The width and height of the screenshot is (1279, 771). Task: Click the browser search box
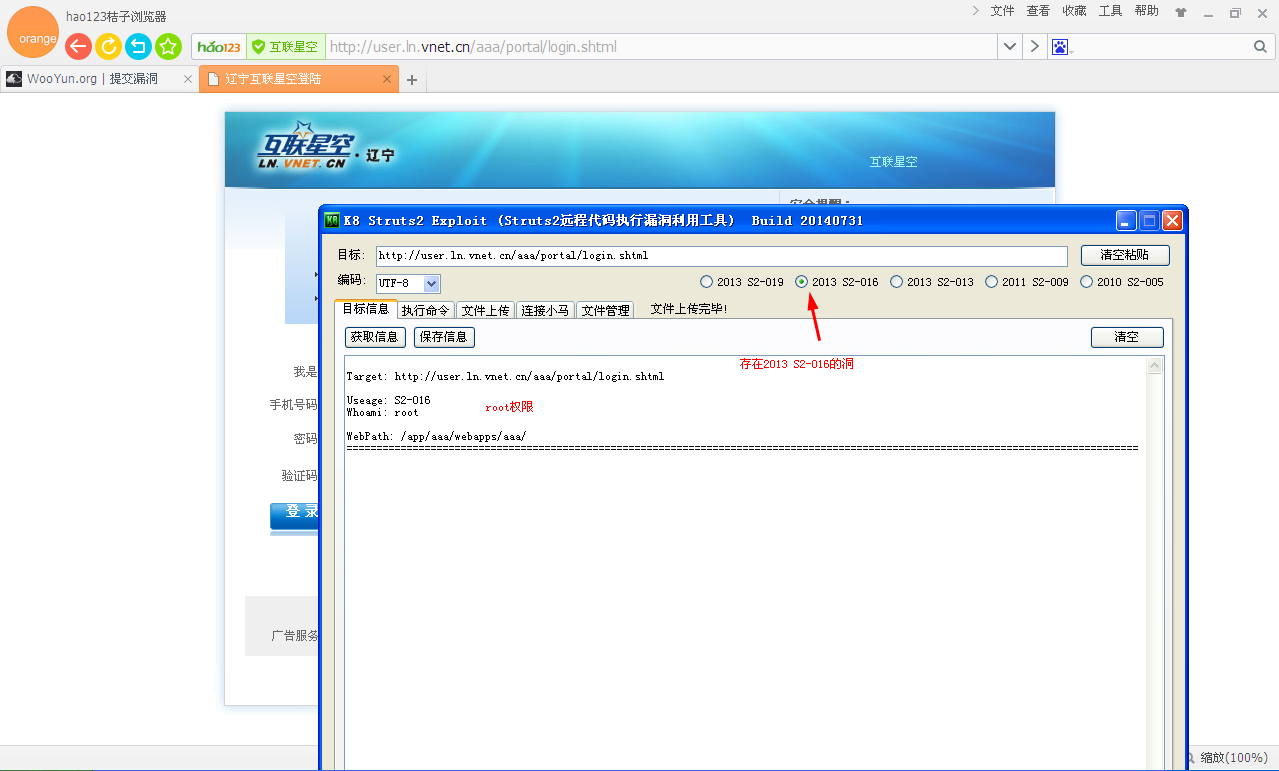1160,47
